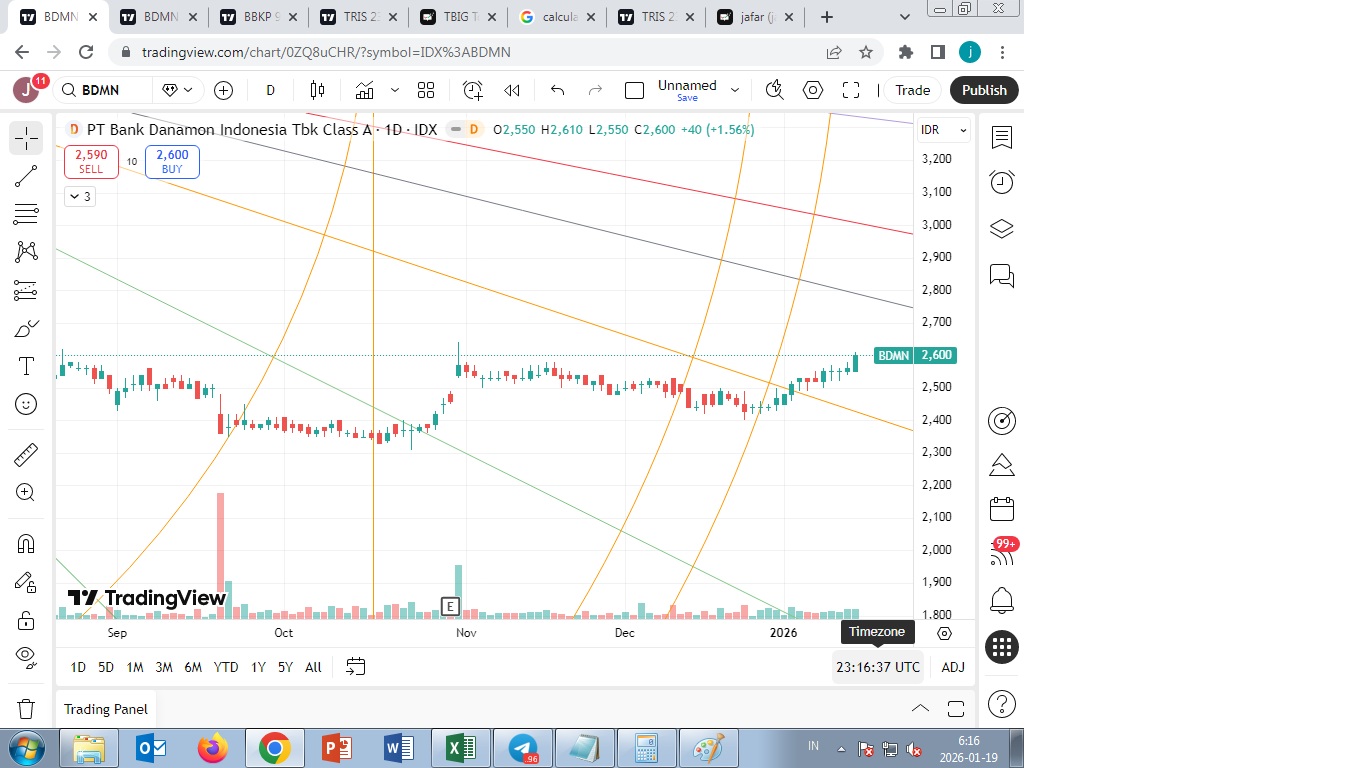
Task: Open the Trade button
Action: click(x=912, y=90)
